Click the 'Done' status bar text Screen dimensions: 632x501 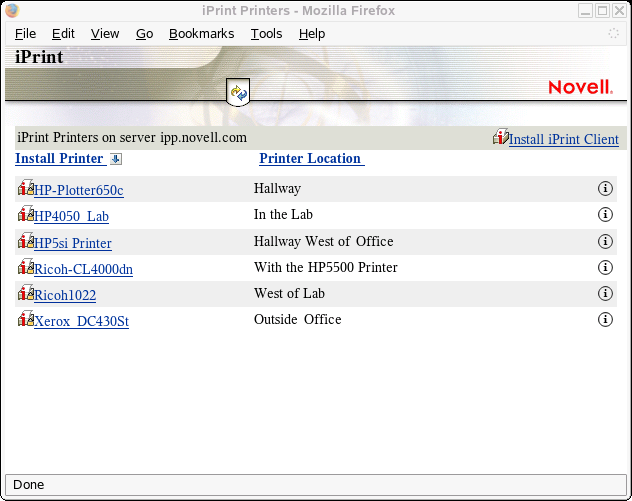29,484
